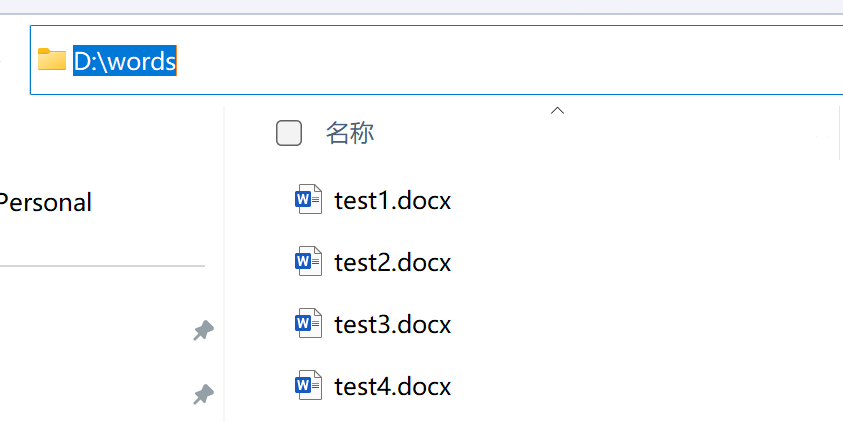Click the Word icon next to test1.docx
The height and width of the screenshot is (422, 843).
(x=308, y=200)
